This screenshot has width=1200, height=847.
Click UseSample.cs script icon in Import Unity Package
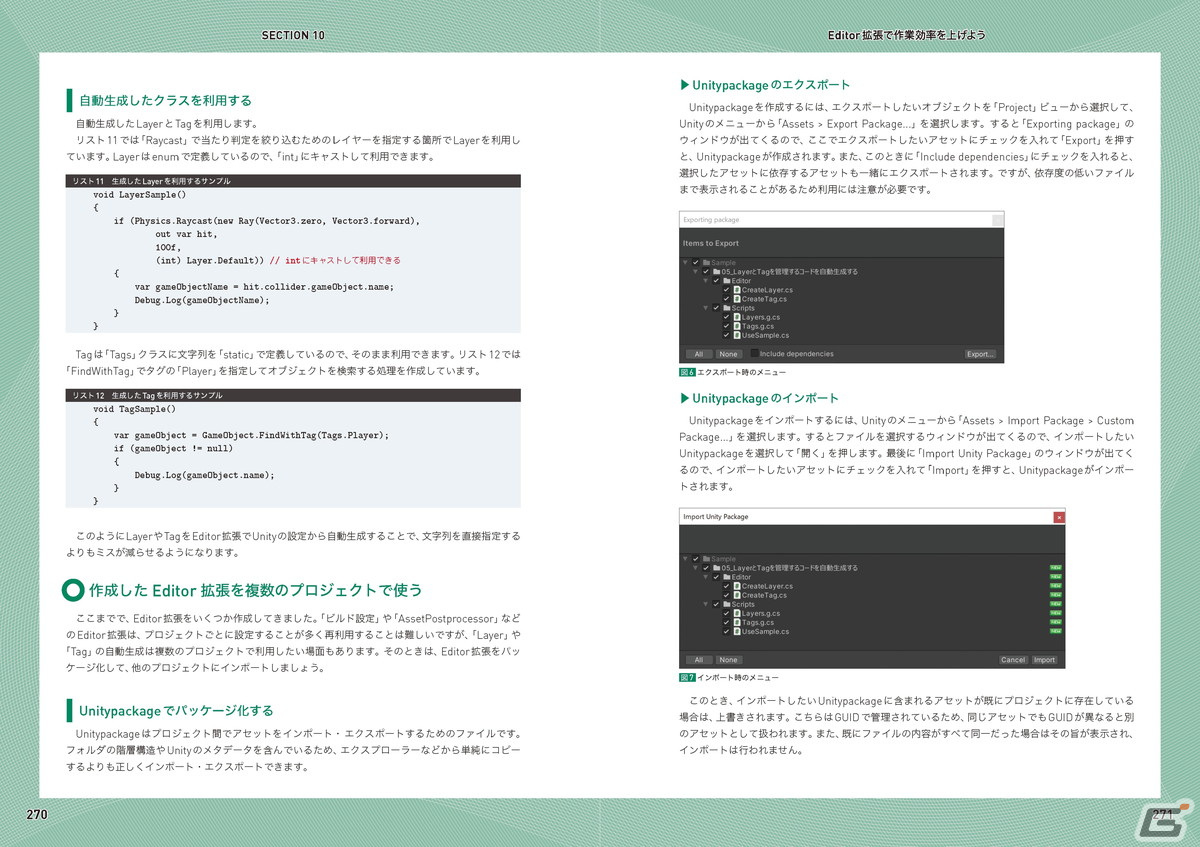click(x=737, y=631)
